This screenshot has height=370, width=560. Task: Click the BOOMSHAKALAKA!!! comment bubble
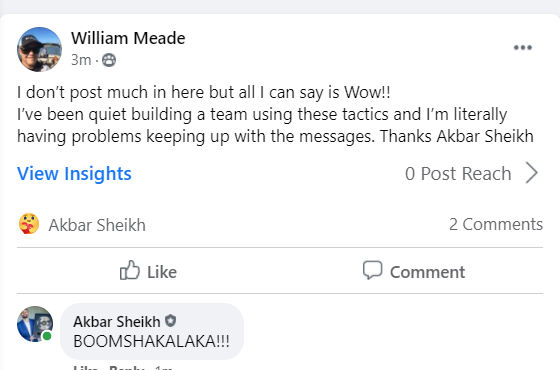point(152,331)
